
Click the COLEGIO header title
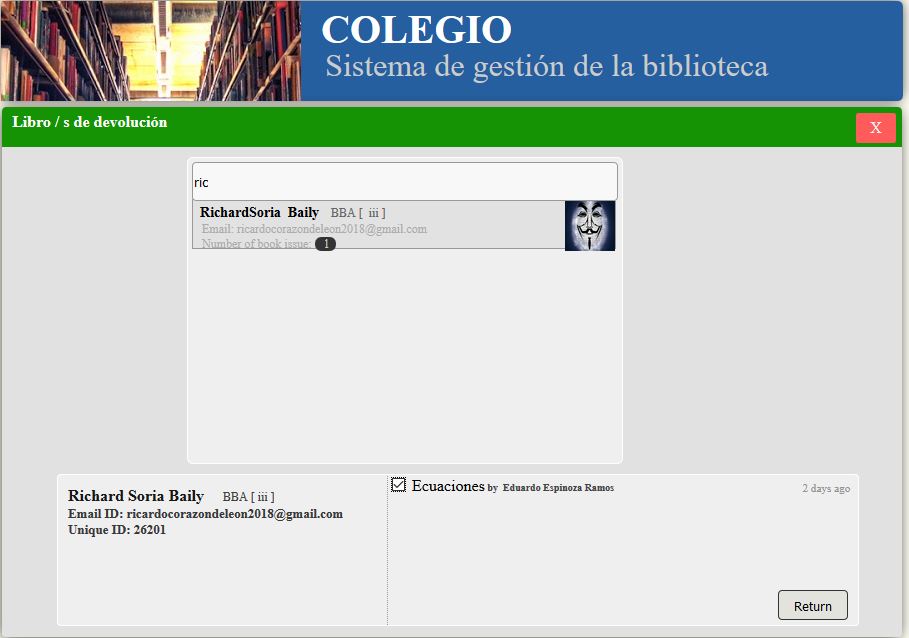(416, 29)
